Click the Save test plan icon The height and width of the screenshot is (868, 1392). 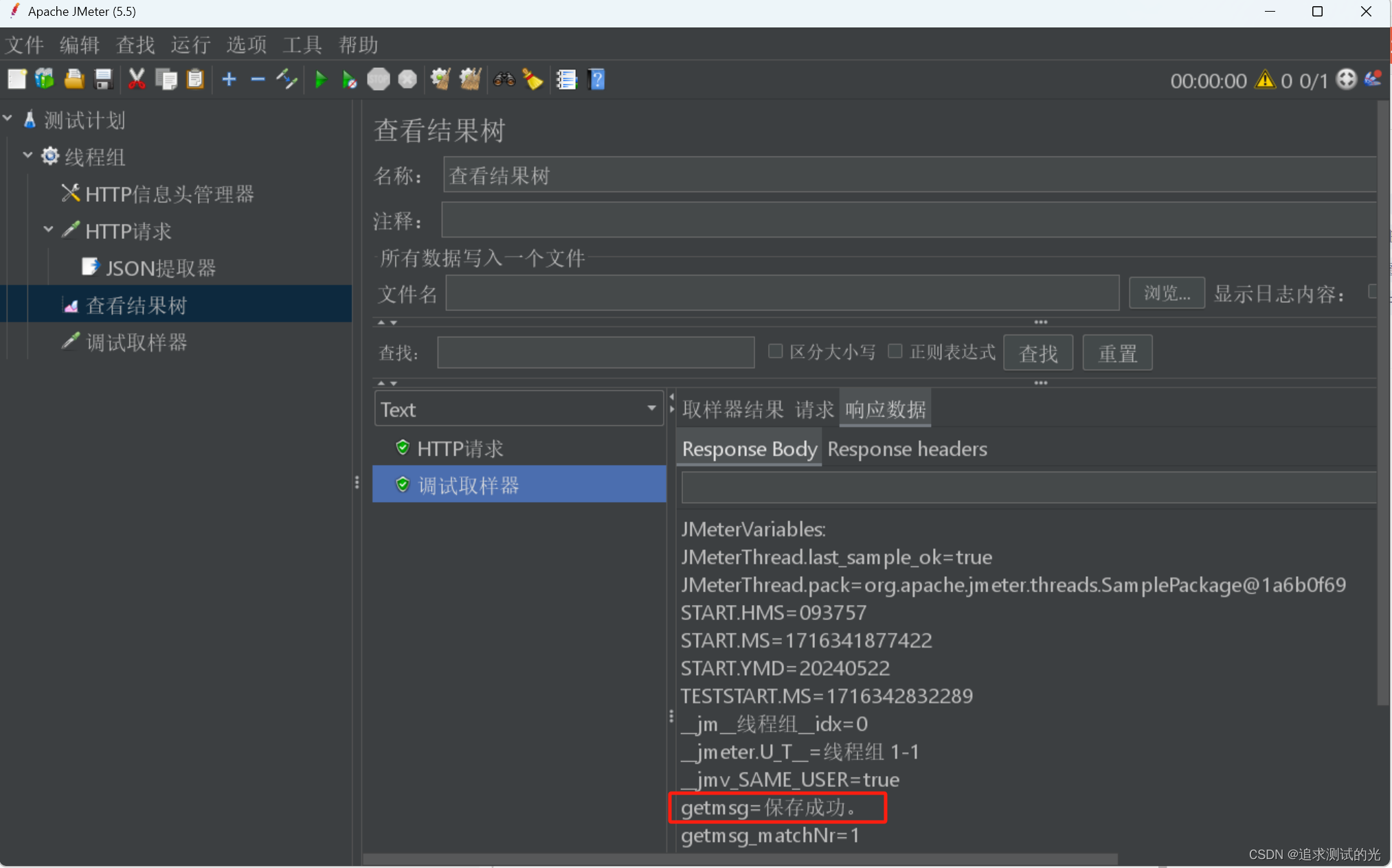[105, 80]
